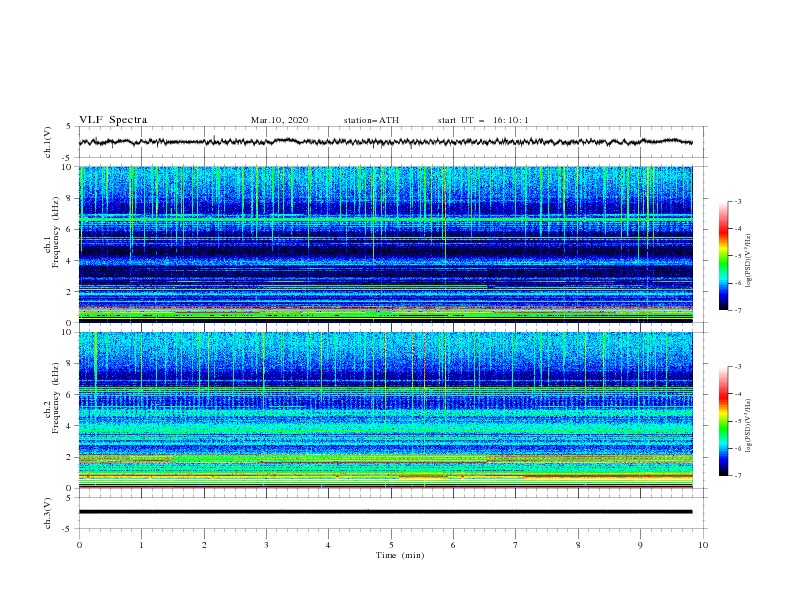The image size is (792, 612).
Task: Click the time axis tick label "7"
Action: click(516, 545)
